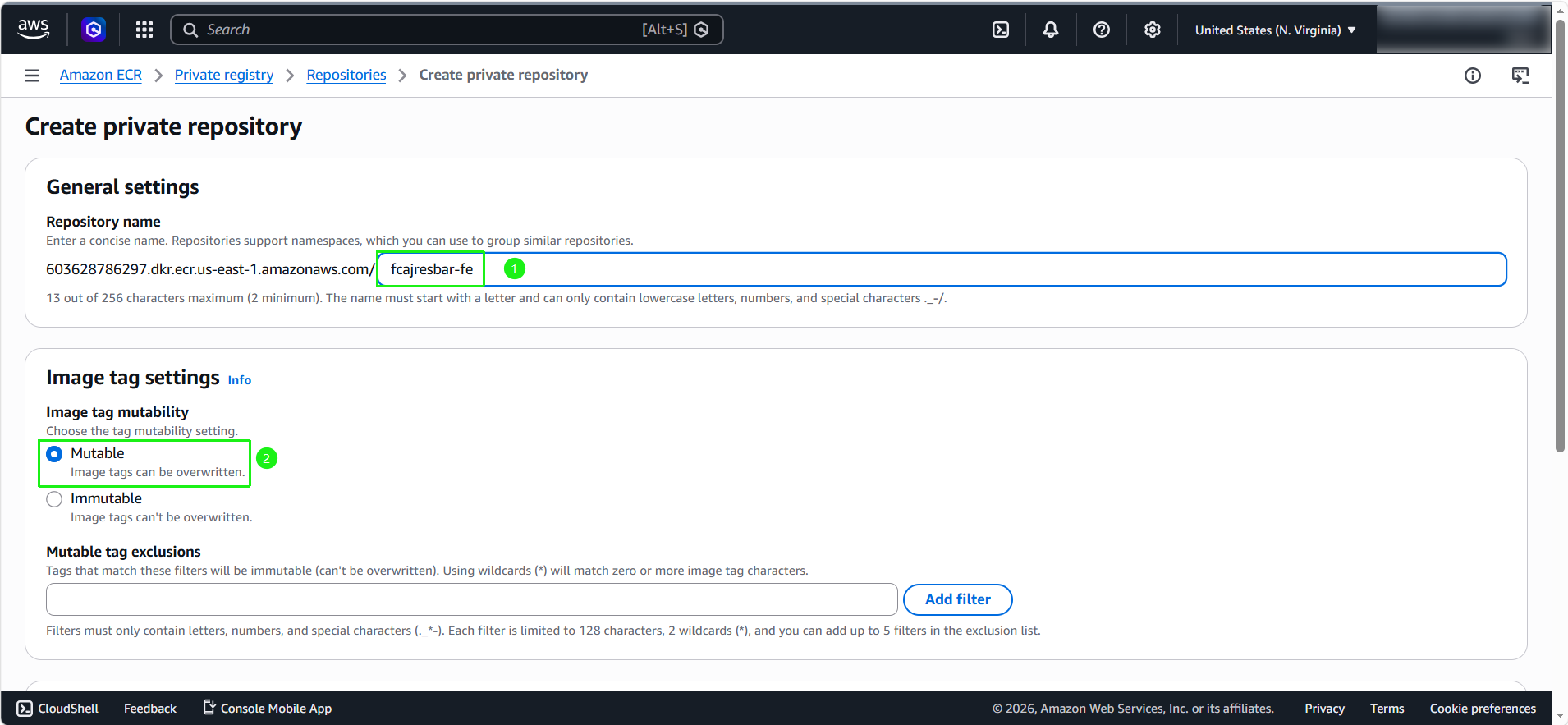Screen dimensions: 1568x725
Task: Go to Amazon ECR breadcrumb
Action: click(x=101, y=75)
